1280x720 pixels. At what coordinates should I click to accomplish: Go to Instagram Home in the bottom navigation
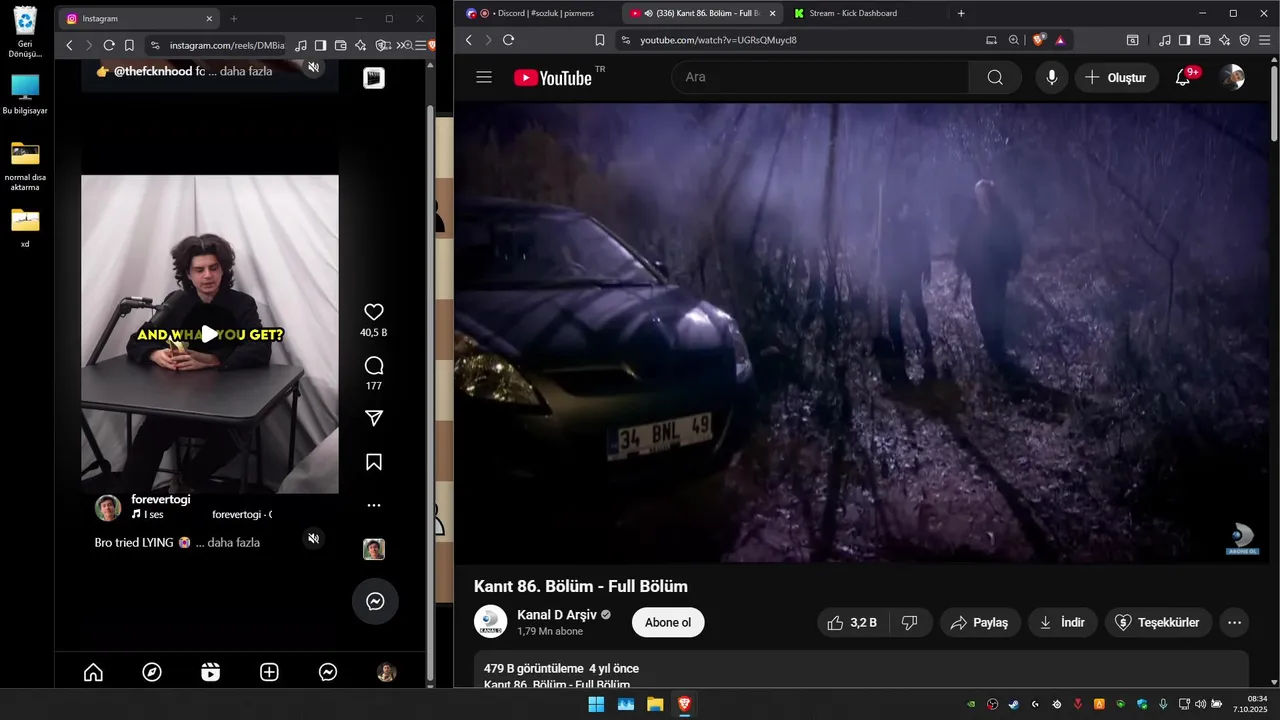coord(93,673)
